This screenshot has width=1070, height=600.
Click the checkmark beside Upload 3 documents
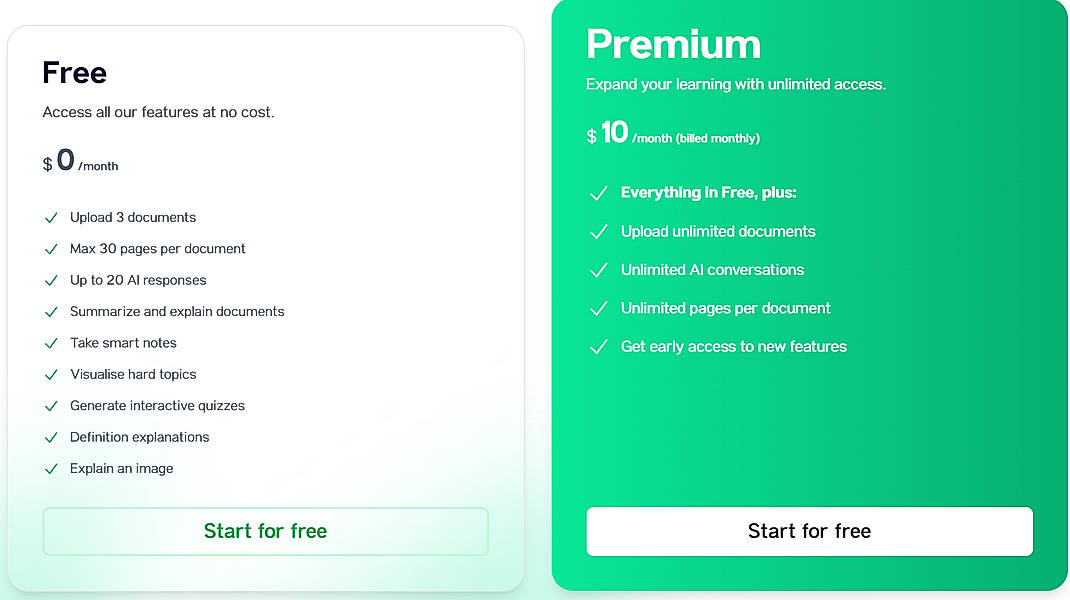(51, 217)
